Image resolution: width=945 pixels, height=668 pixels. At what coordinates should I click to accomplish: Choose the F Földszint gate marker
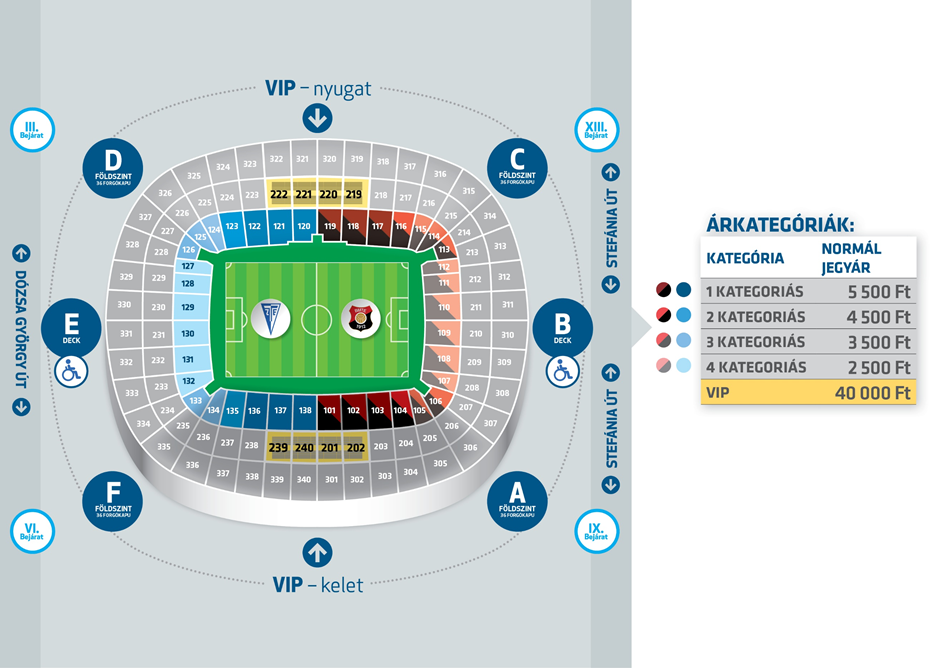coord(113,501)
